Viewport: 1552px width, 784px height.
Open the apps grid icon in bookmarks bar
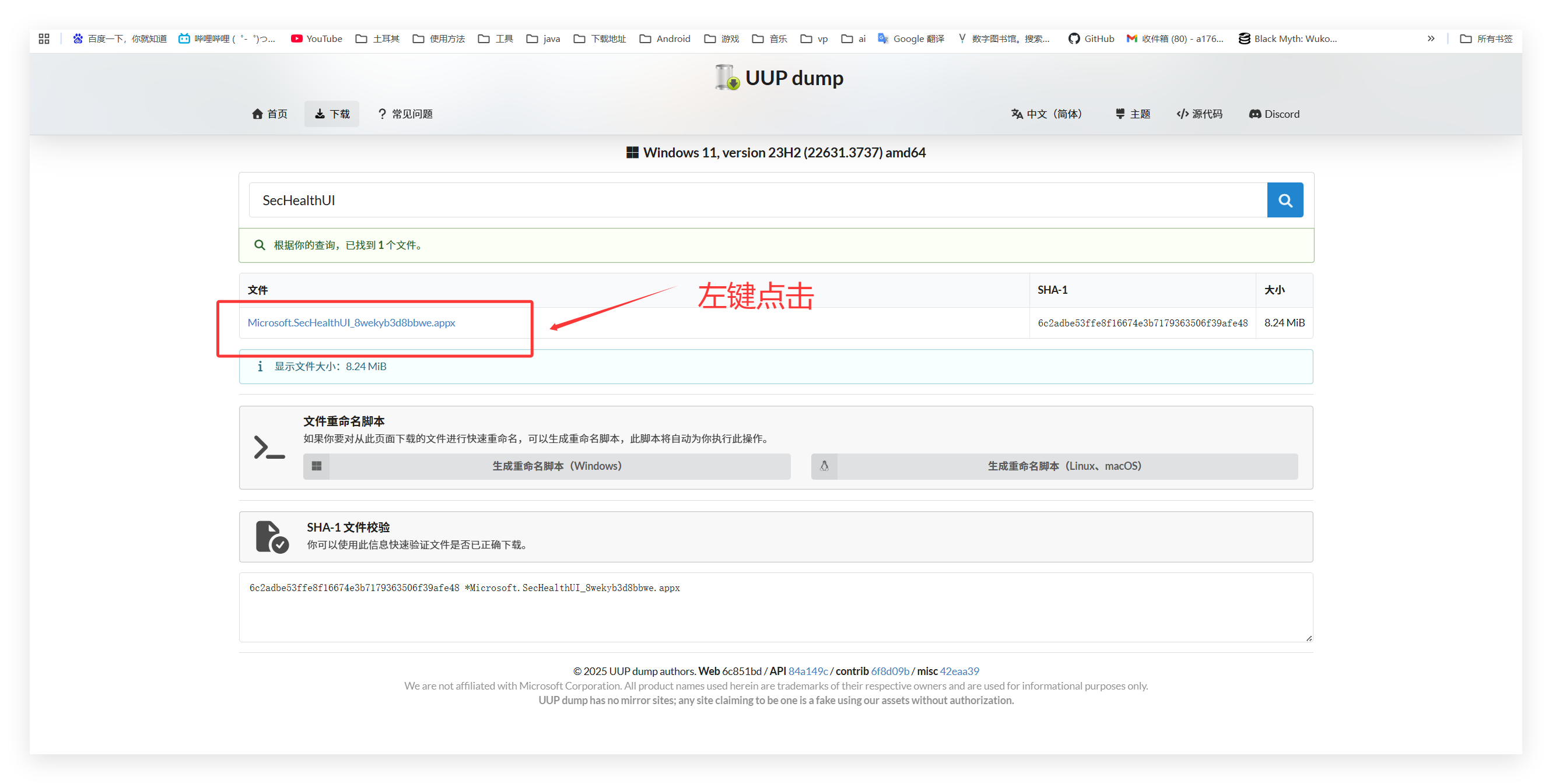(x=44, y=38)
